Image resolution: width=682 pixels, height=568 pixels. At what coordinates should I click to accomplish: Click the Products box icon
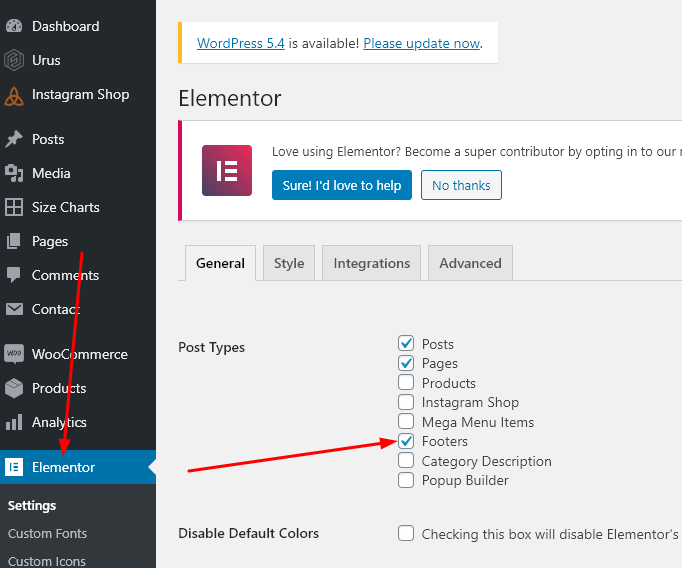[14, 388]
